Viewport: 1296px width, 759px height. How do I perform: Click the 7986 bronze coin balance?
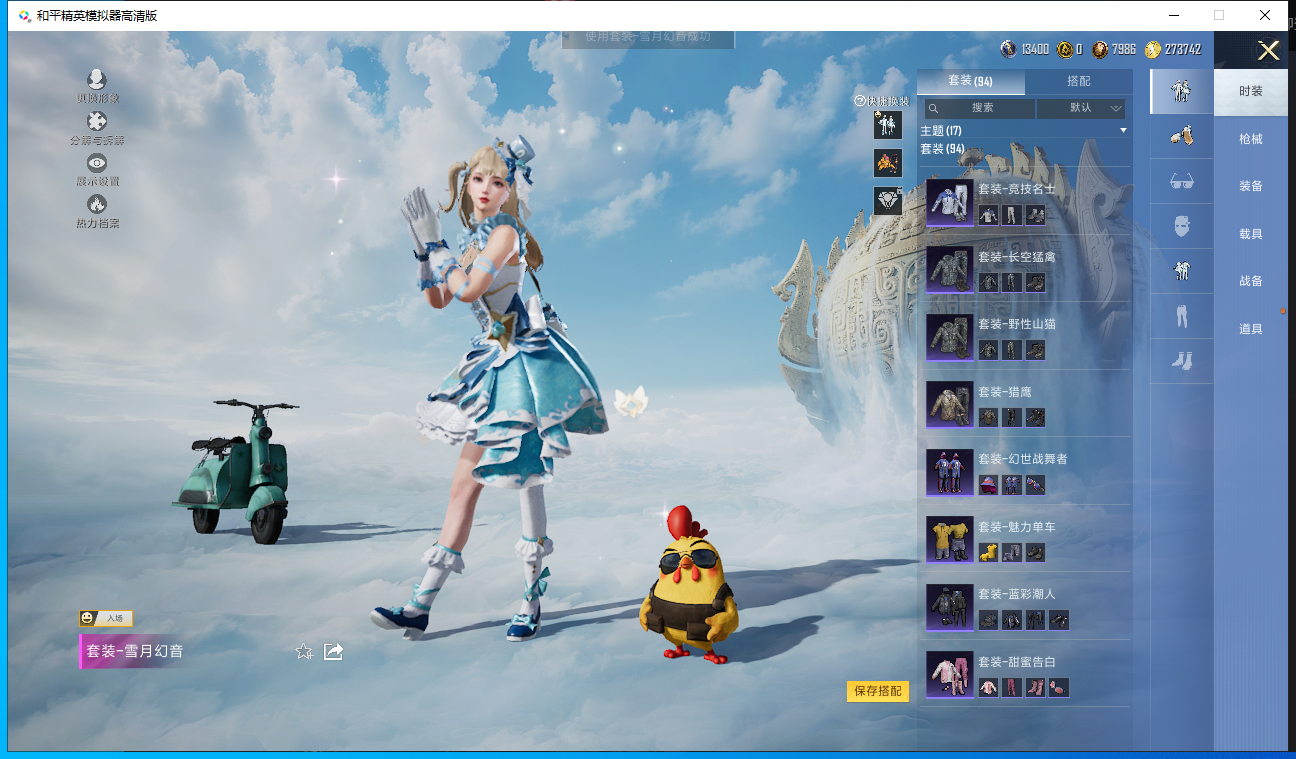(x=1114, y=49)
